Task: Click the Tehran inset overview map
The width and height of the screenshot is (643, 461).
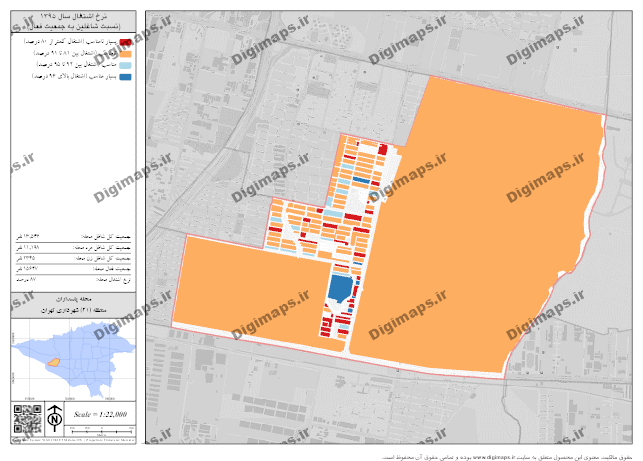Action: coord(73,360)
